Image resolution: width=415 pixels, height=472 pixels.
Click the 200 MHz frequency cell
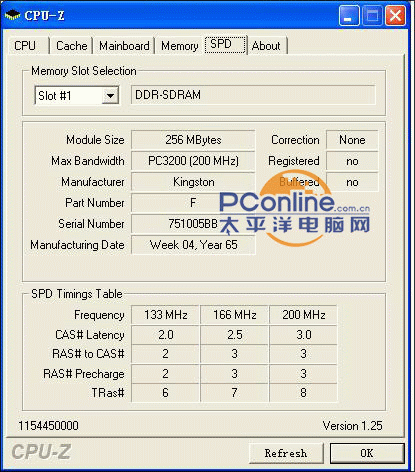pyautogui.click(x=303, y=315)
